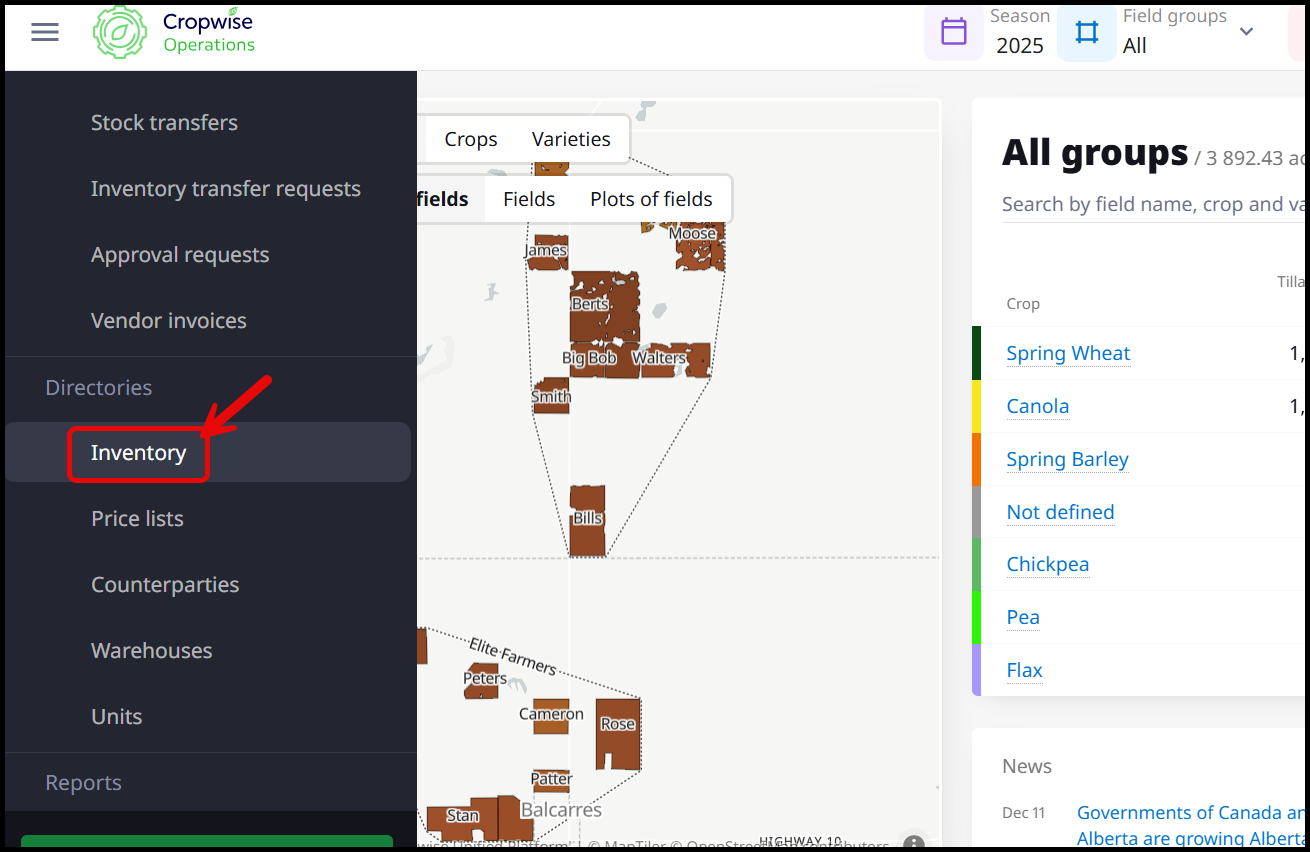This screenshot has width=1310, height=852.
Task: Open the Season 2025 selector
Action: pyautogui.click(x=1019, y=32)
